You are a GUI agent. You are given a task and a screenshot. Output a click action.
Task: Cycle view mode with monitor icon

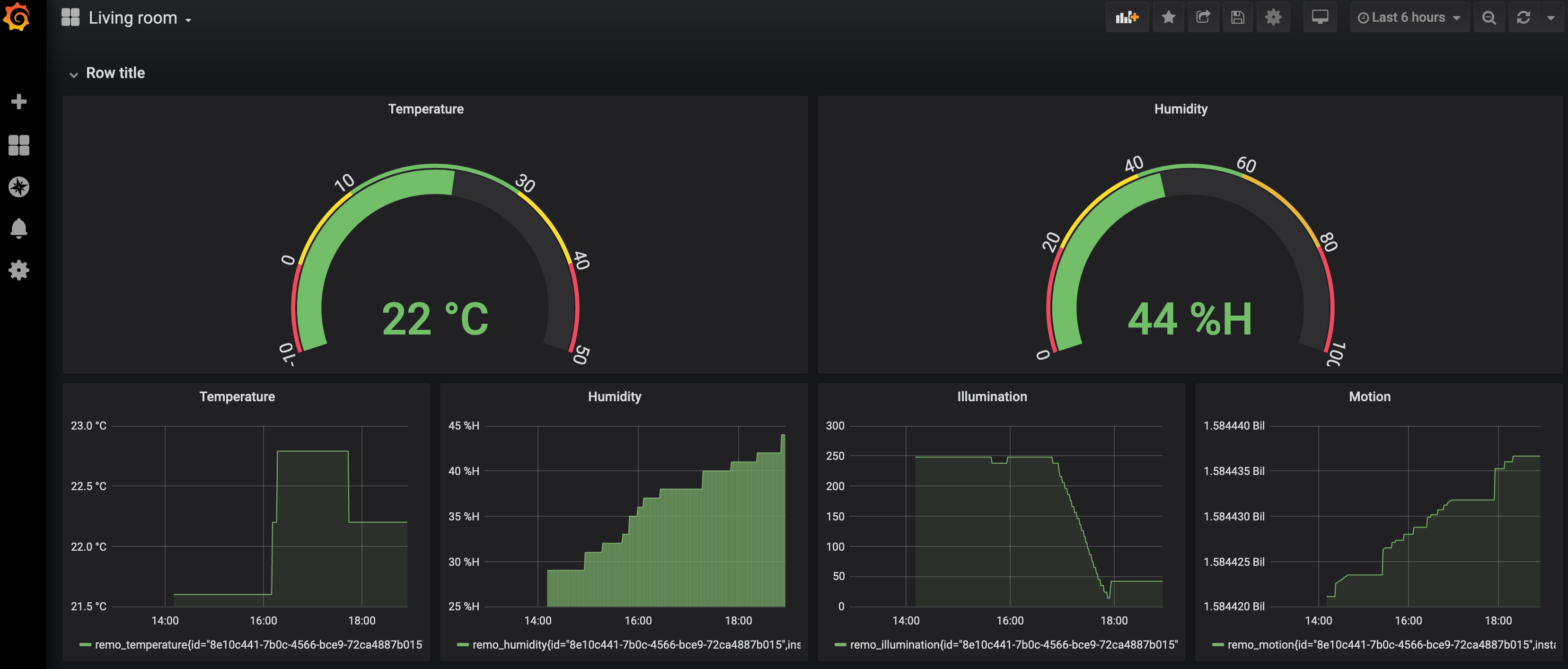[1320, 18]
